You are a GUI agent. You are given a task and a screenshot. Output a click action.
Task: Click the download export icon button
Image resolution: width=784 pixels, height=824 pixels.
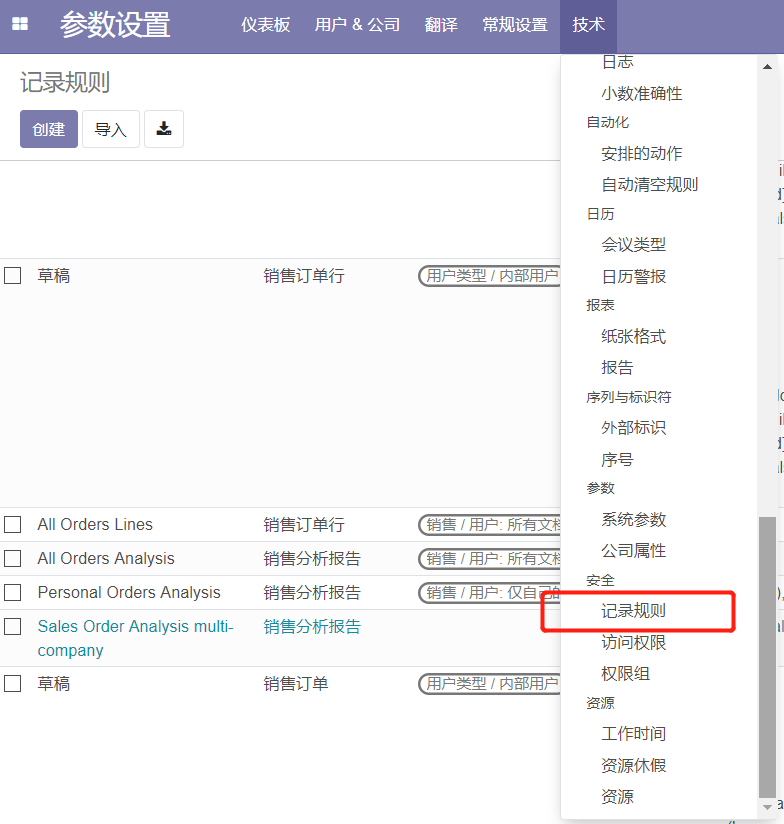tap(164, 129)
